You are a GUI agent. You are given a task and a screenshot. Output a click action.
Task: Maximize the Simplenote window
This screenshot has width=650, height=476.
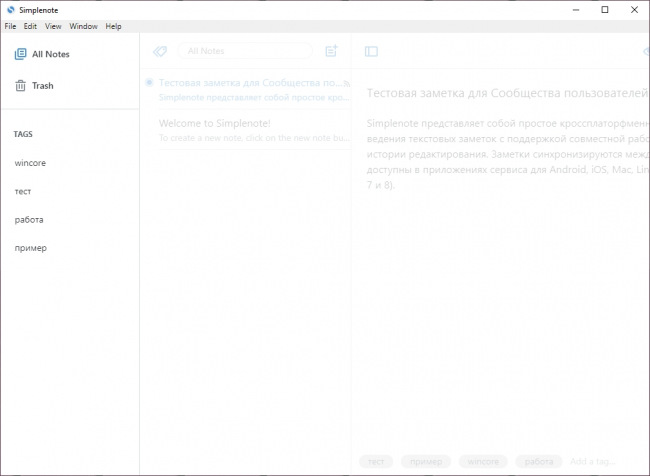click(x=605, y=10)
